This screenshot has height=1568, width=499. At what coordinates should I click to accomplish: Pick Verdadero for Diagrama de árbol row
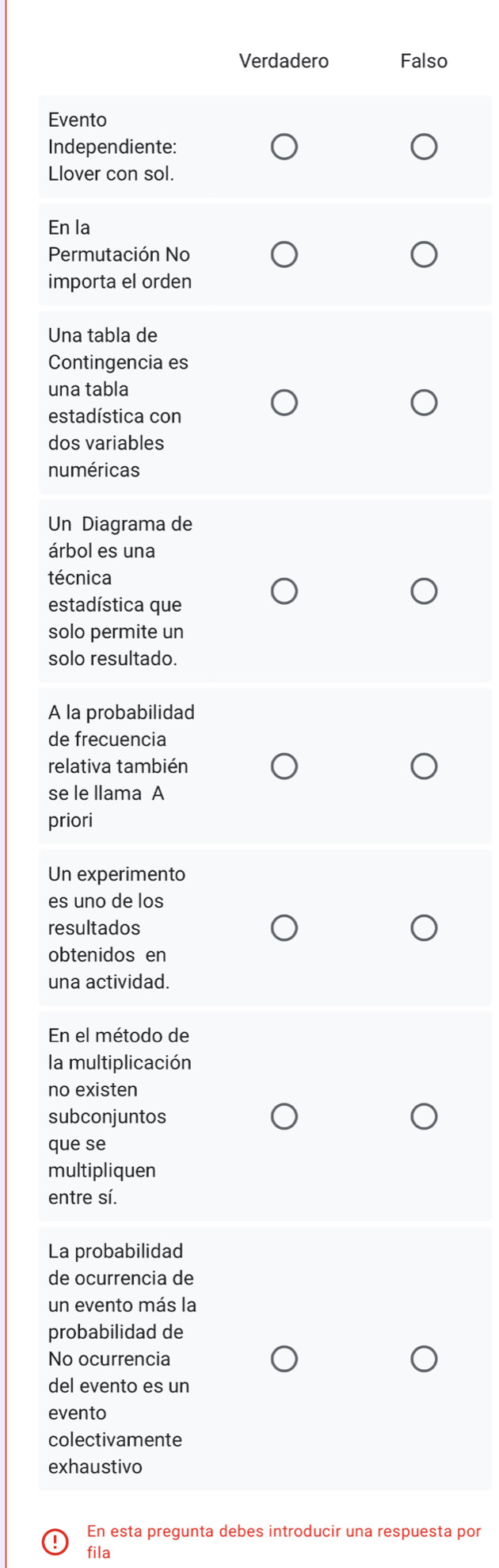[284, 591]
